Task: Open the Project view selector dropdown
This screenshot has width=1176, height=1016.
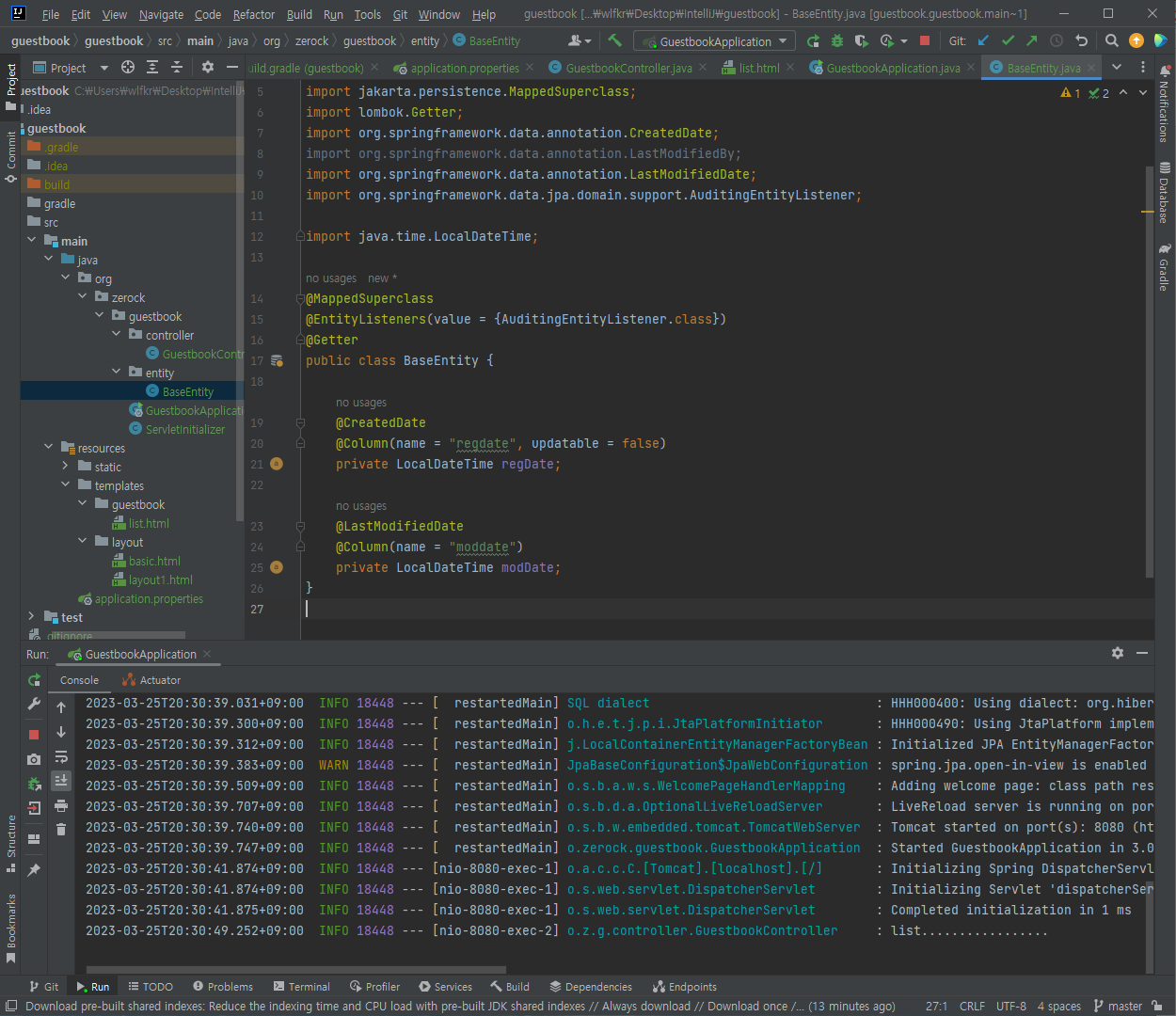Action: point(69,68)
